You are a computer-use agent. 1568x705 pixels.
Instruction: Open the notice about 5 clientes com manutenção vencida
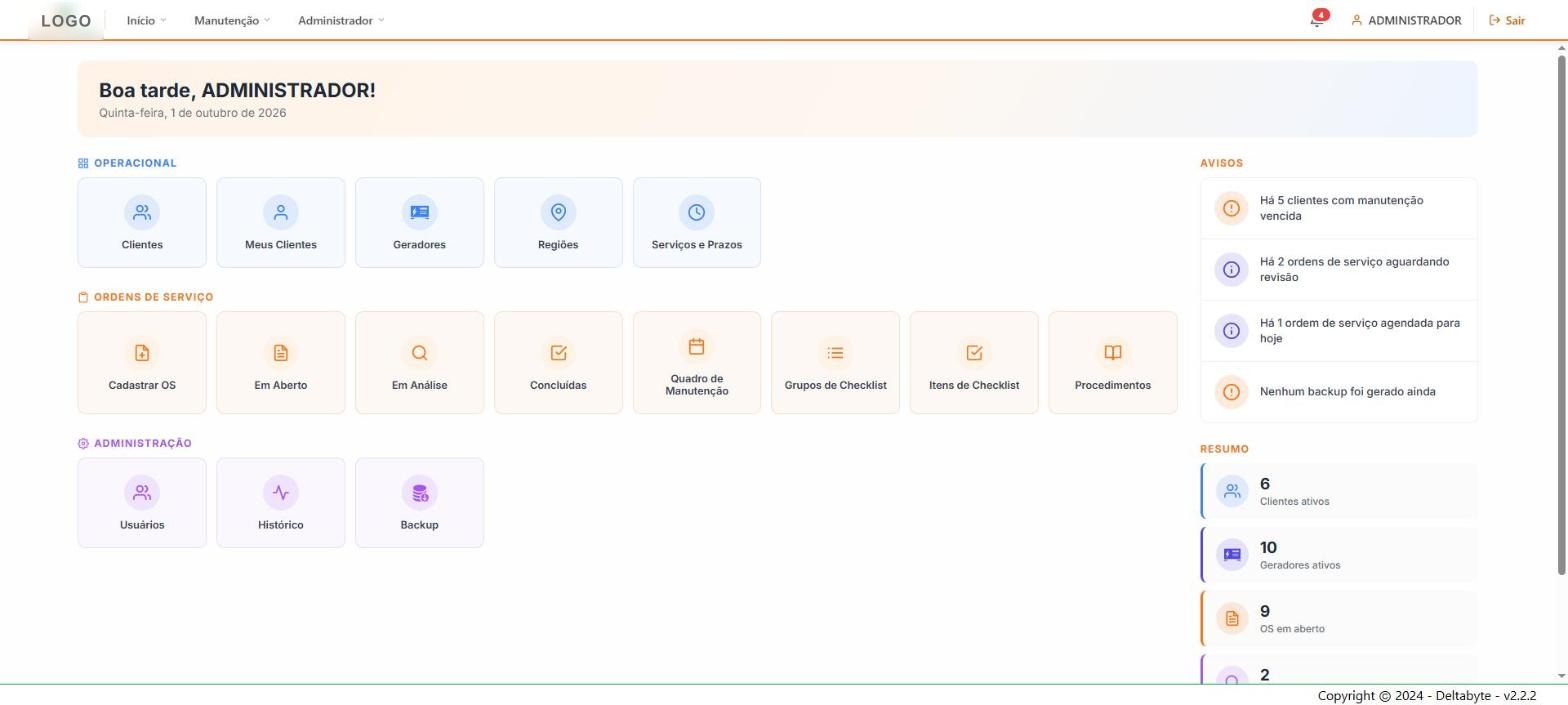pos(1339,208)
